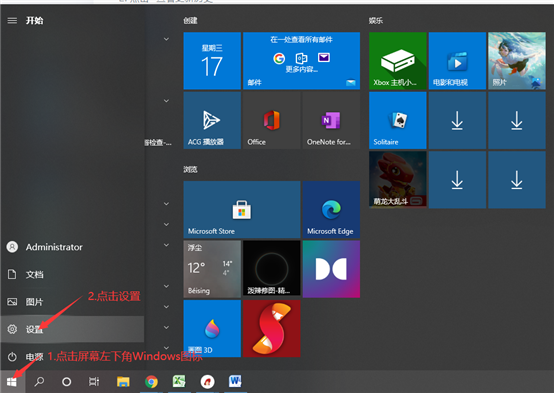Image resolution: width=554 pixels, height=393 pixels.
Task: Click 更多内容 in the mail tile
Action: pyautogui.click(x=302, y=69)
